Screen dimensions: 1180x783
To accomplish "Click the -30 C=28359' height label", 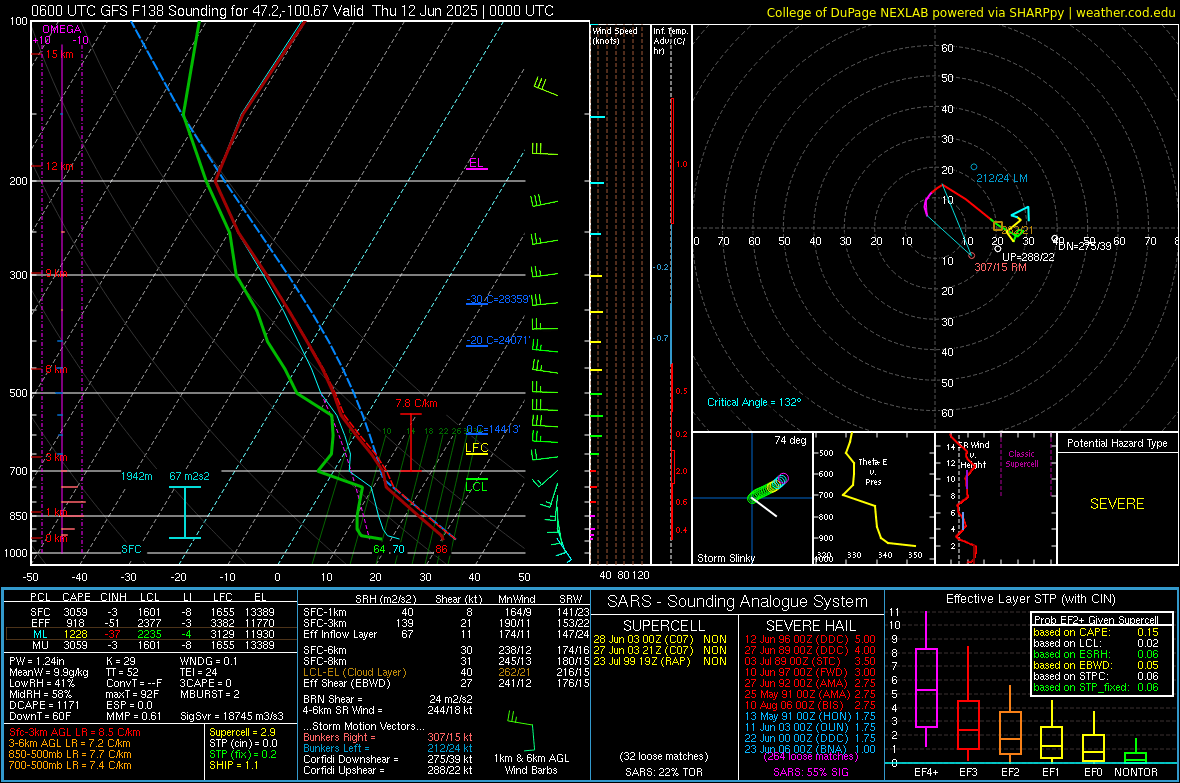I will click(x=497, y=299).
